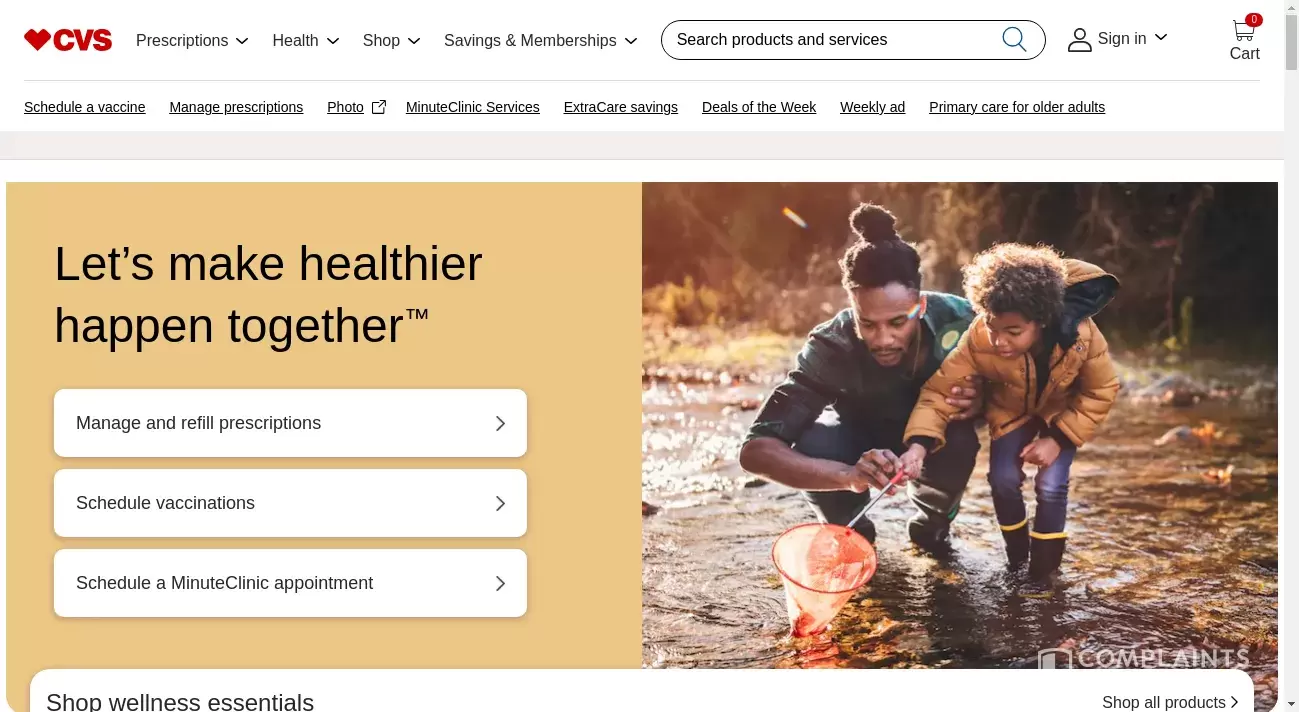
Task: Click arrow on MinuteClinic appointment card
Action: click(x=501, y=583)
